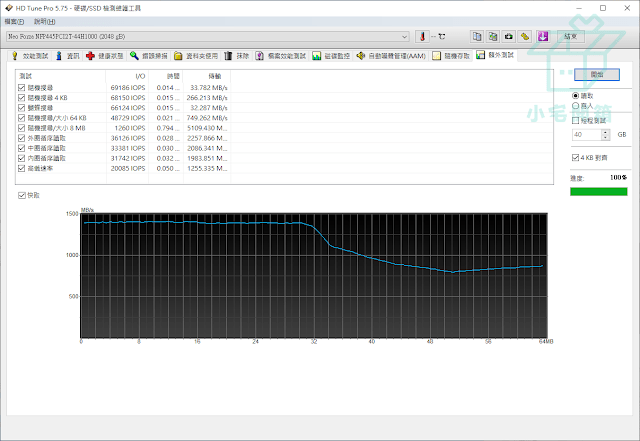Uncheck the 中圈循序讀取 middle sequential read test
640x441 pixels.
pyautogui.click(x=22, y=148)
